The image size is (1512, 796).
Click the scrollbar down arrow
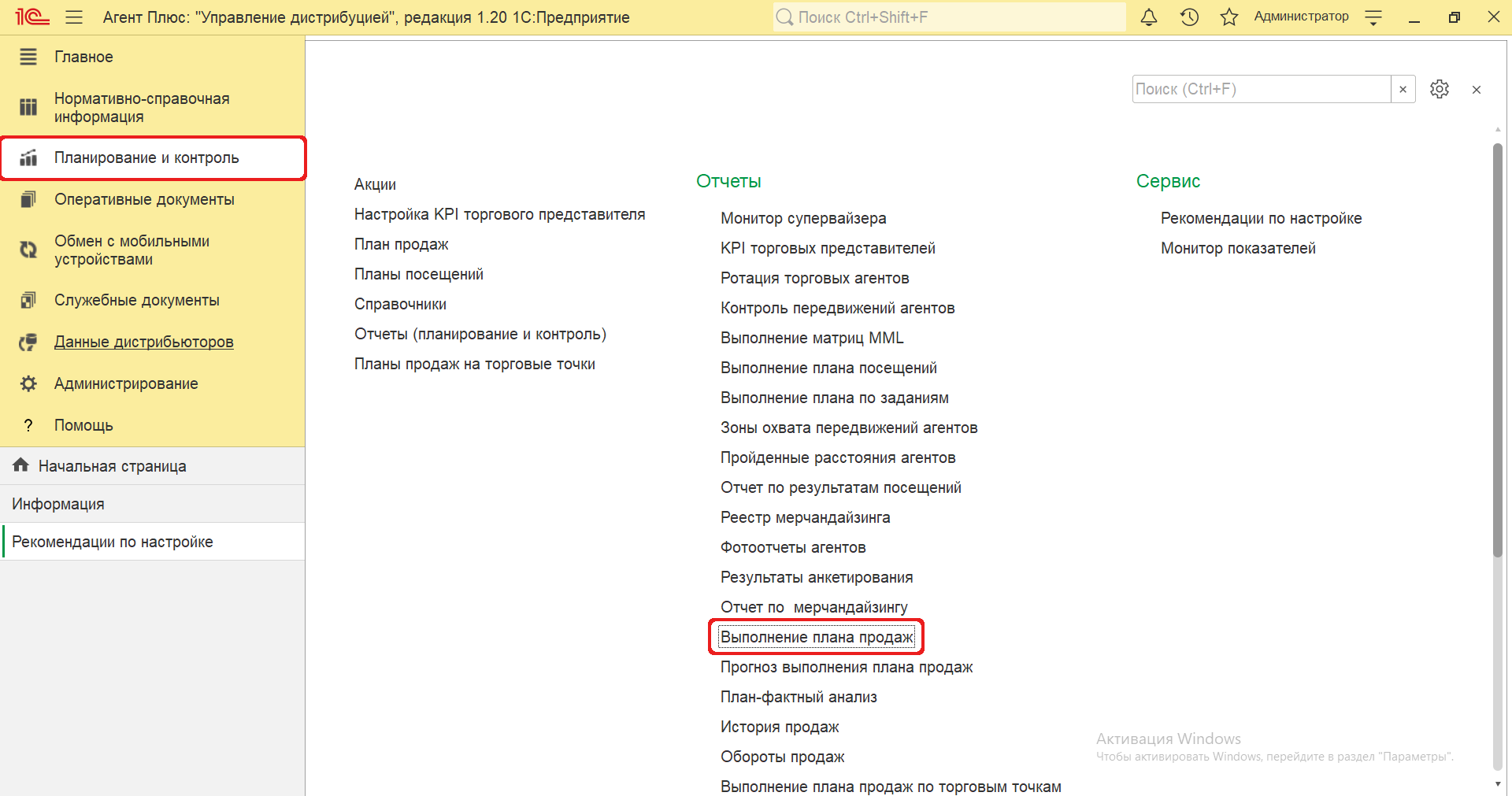coord(1497,784)
